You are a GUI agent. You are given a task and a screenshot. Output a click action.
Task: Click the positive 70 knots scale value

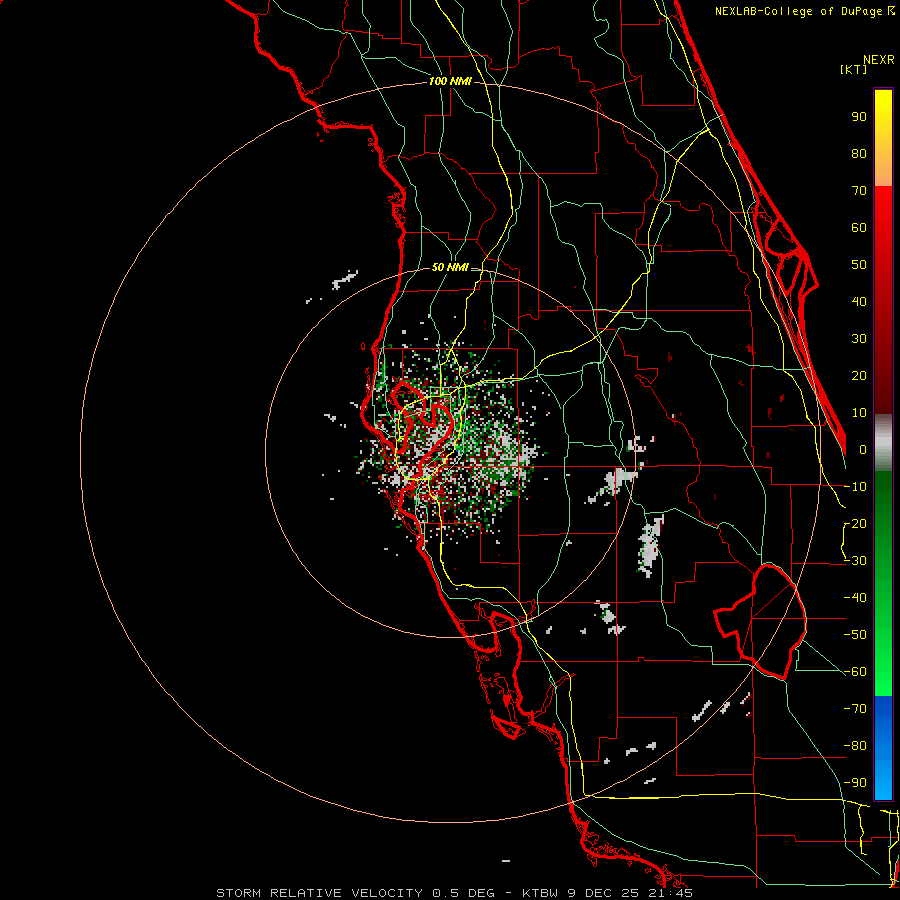tap(859, 191)
